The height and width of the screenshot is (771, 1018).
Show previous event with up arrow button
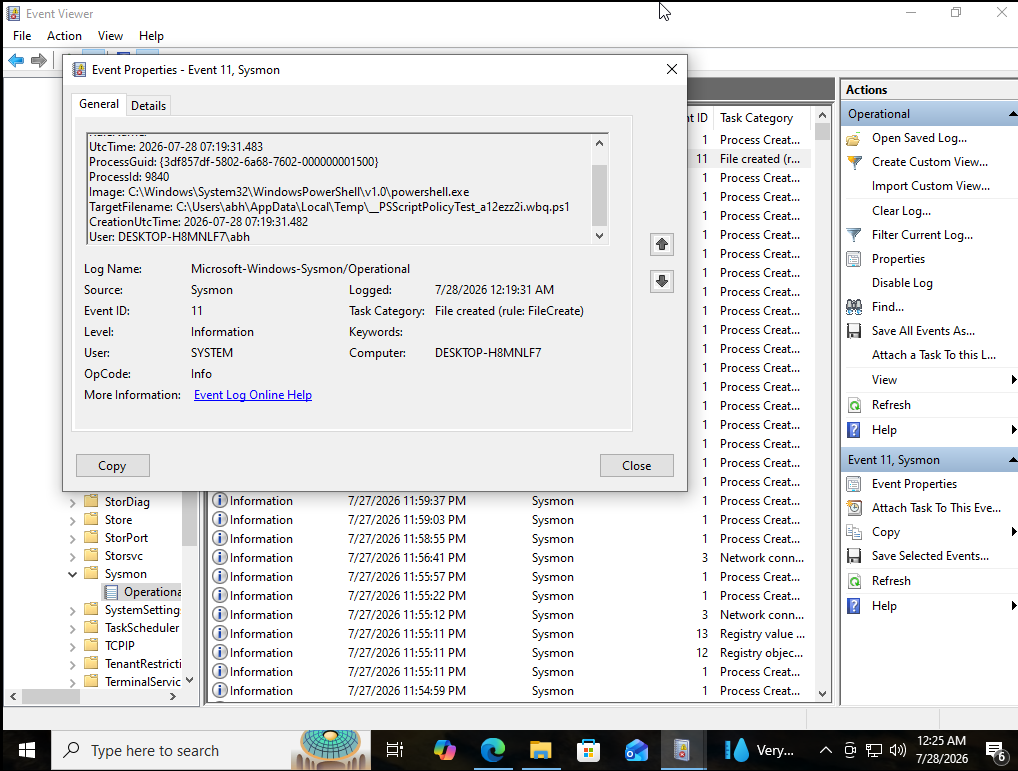662,244
